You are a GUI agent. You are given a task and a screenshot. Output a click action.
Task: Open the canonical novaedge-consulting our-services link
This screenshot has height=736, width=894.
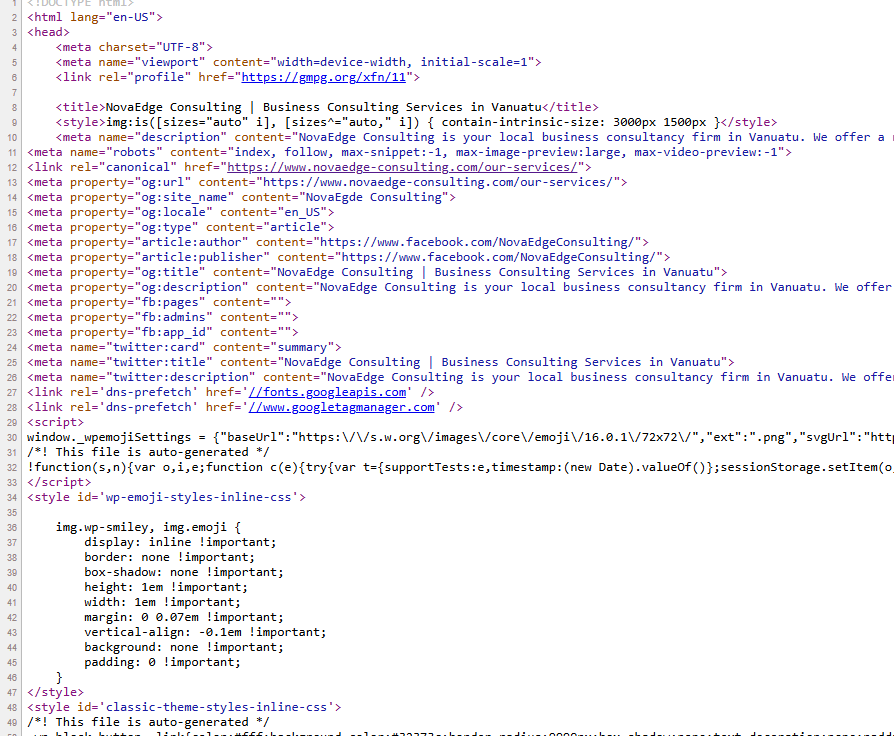tap(401, 167)
